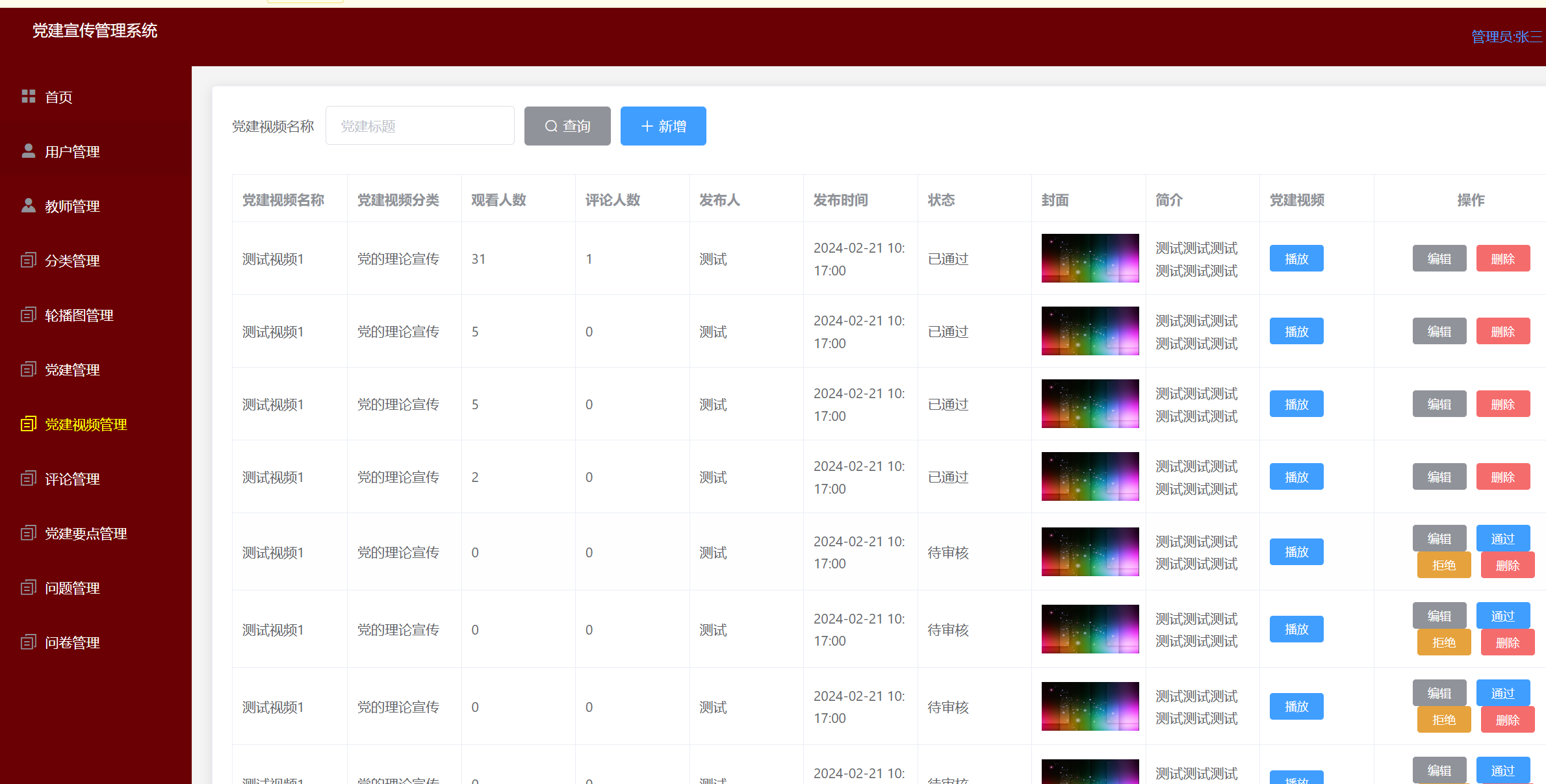This screenshot has width=1546, height=784.
Task: Click 通过 on the first 待审核 row
Action: 1502,538
